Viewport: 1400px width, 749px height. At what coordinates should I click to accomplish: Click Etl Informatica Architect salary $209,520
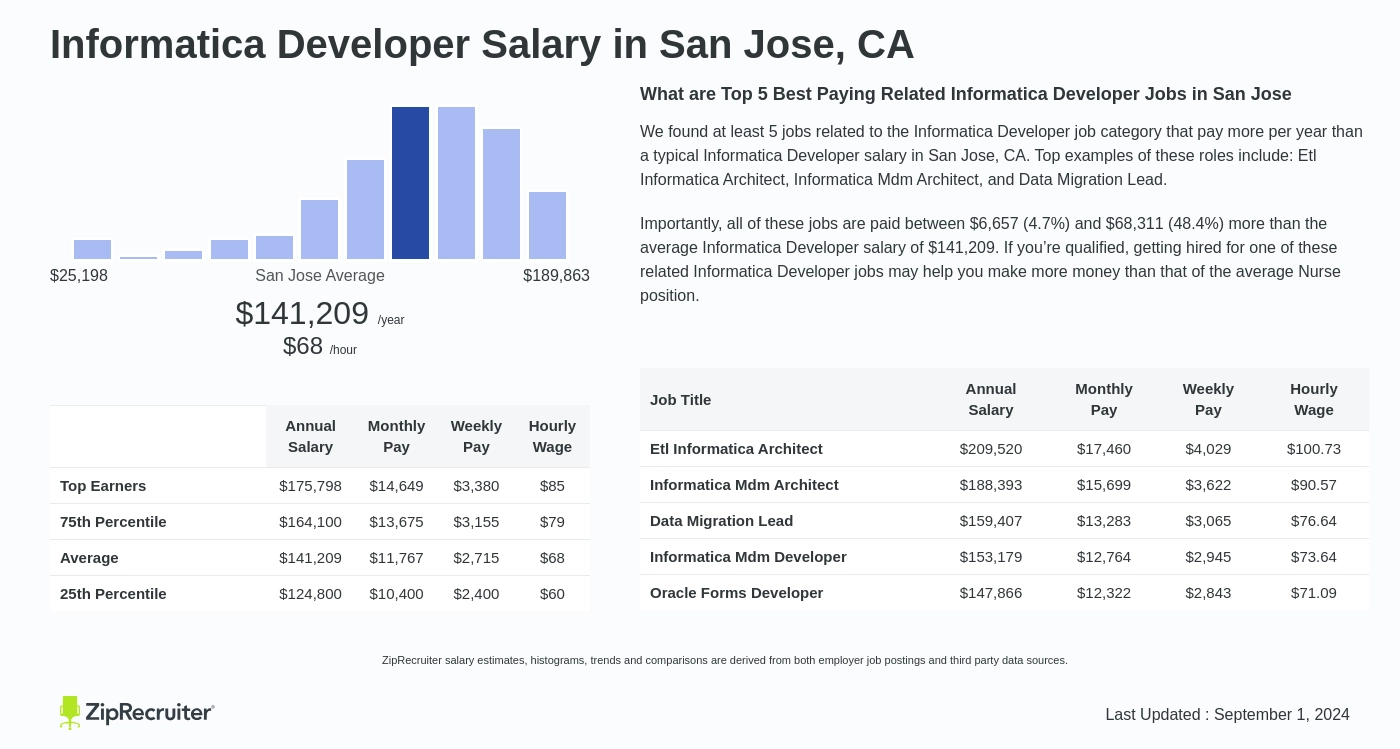pos(991,448)
